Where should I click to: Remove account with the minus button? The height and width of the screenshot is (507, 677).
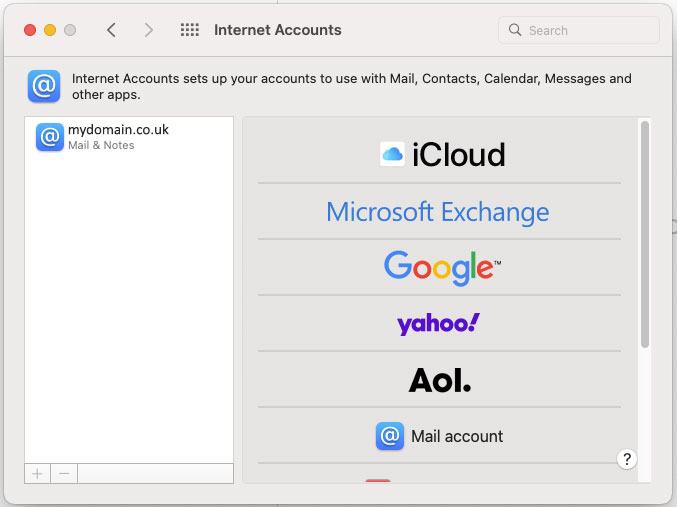pyautogui.click(x=64, y=474)
